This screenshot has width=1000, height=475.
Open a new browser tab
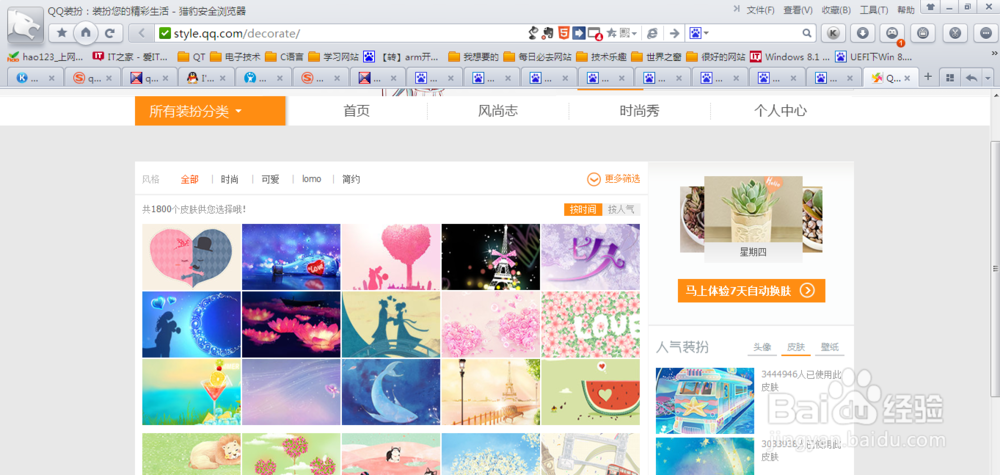pyautogui.click(x=928, y=77)
